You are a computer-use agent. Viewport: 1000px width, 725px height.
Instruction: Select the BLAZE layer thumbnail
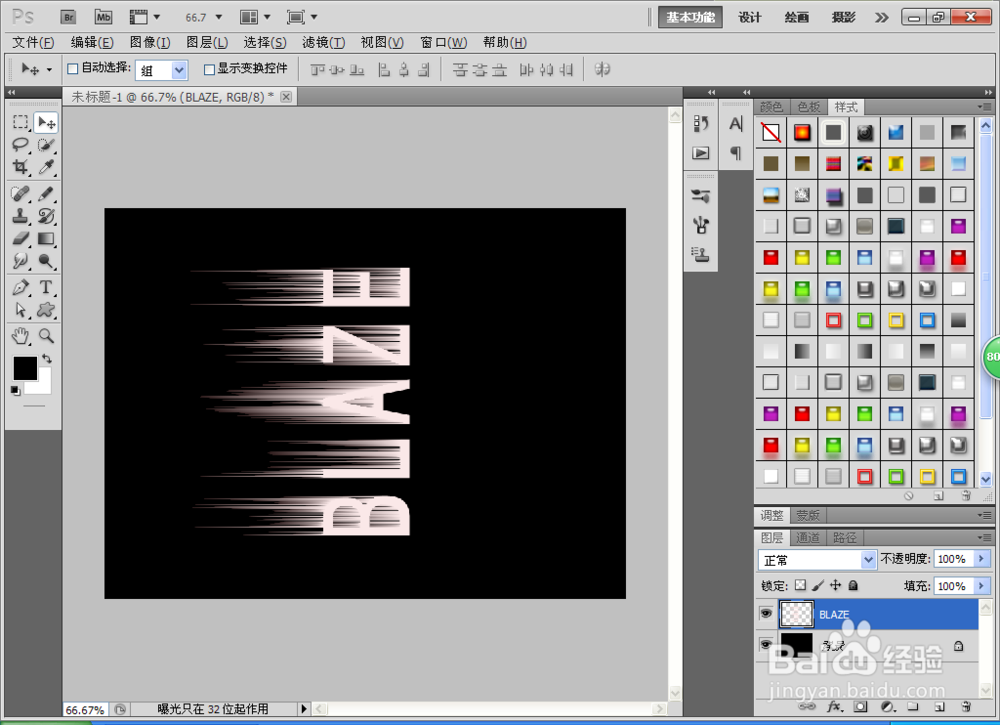(x=797, y=613)
